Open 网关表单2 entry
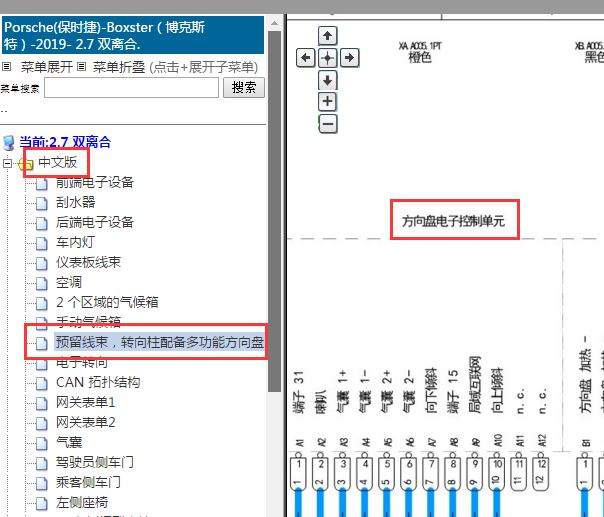This screenshot has width=604, height=517. tap(86, 423)
